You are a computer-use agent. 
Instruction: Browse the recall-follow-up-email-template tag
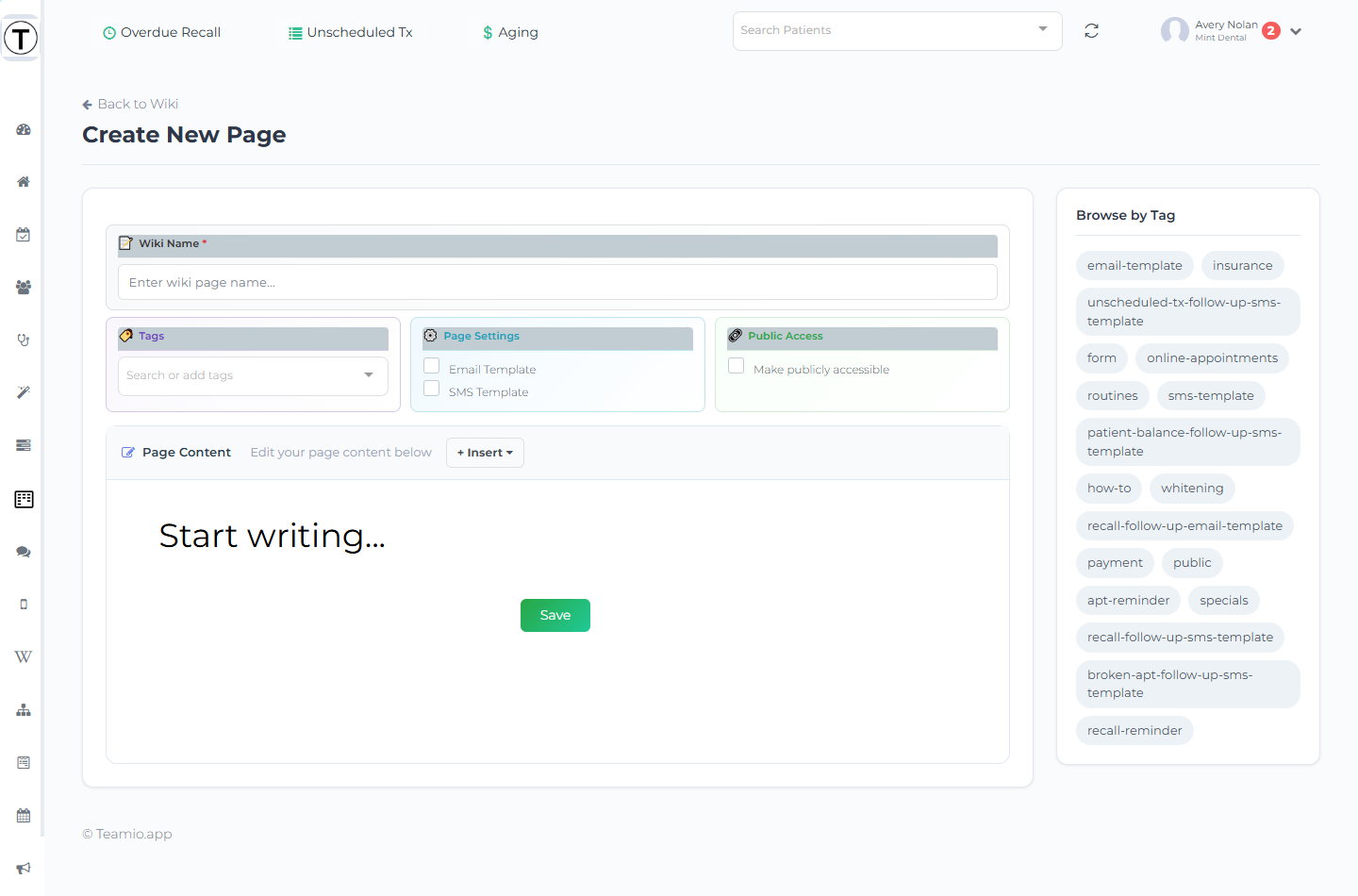coord(1184,526)
